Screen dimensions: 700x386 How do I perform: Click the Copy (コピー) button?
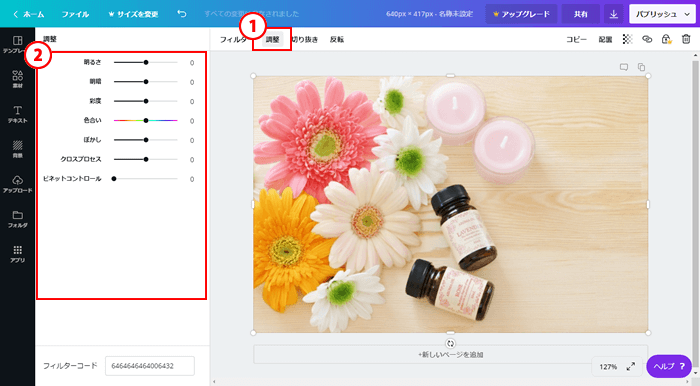pos(576,39)
